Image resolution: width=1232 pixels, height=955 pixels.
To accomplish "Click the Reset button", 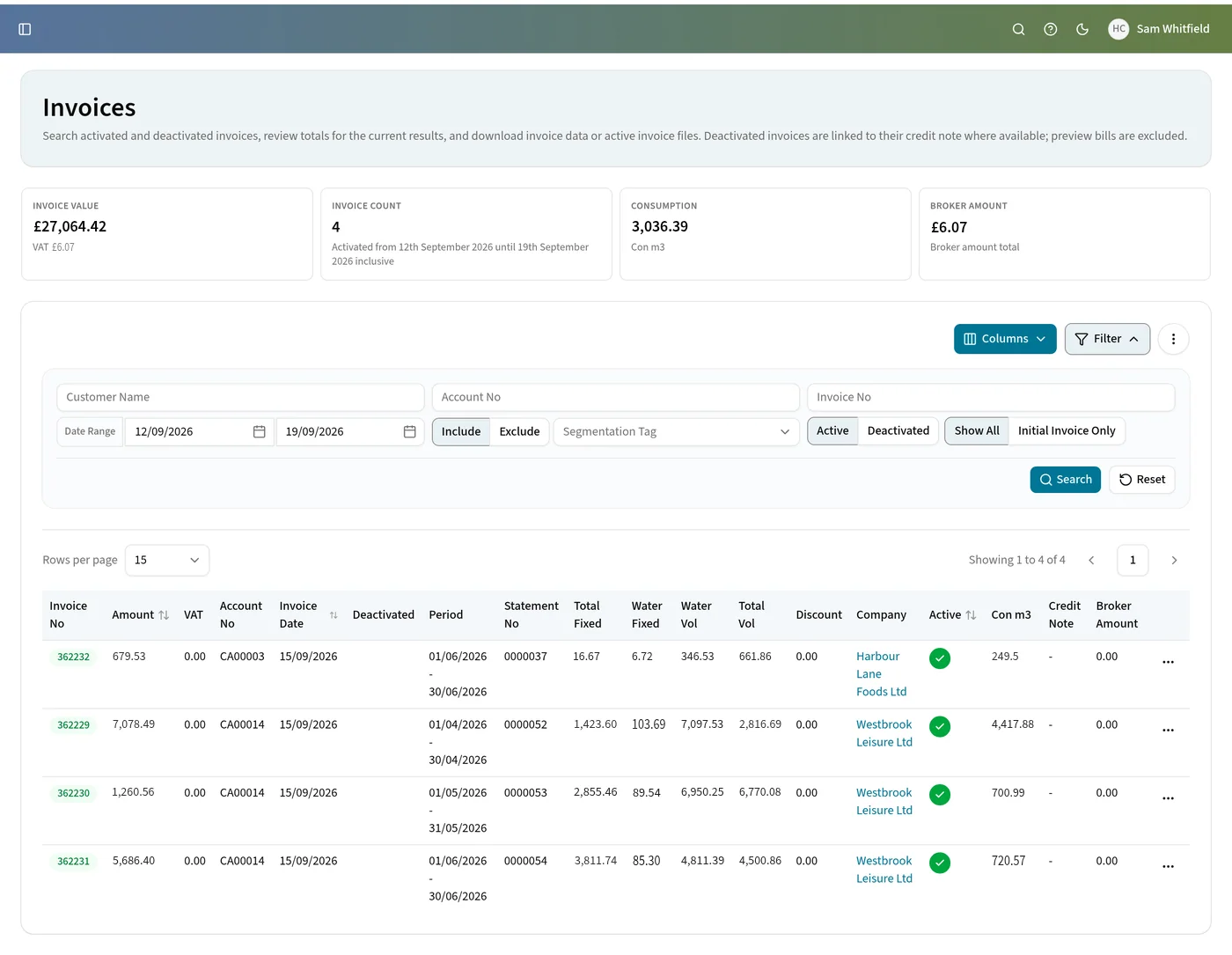I will 1142,480.
